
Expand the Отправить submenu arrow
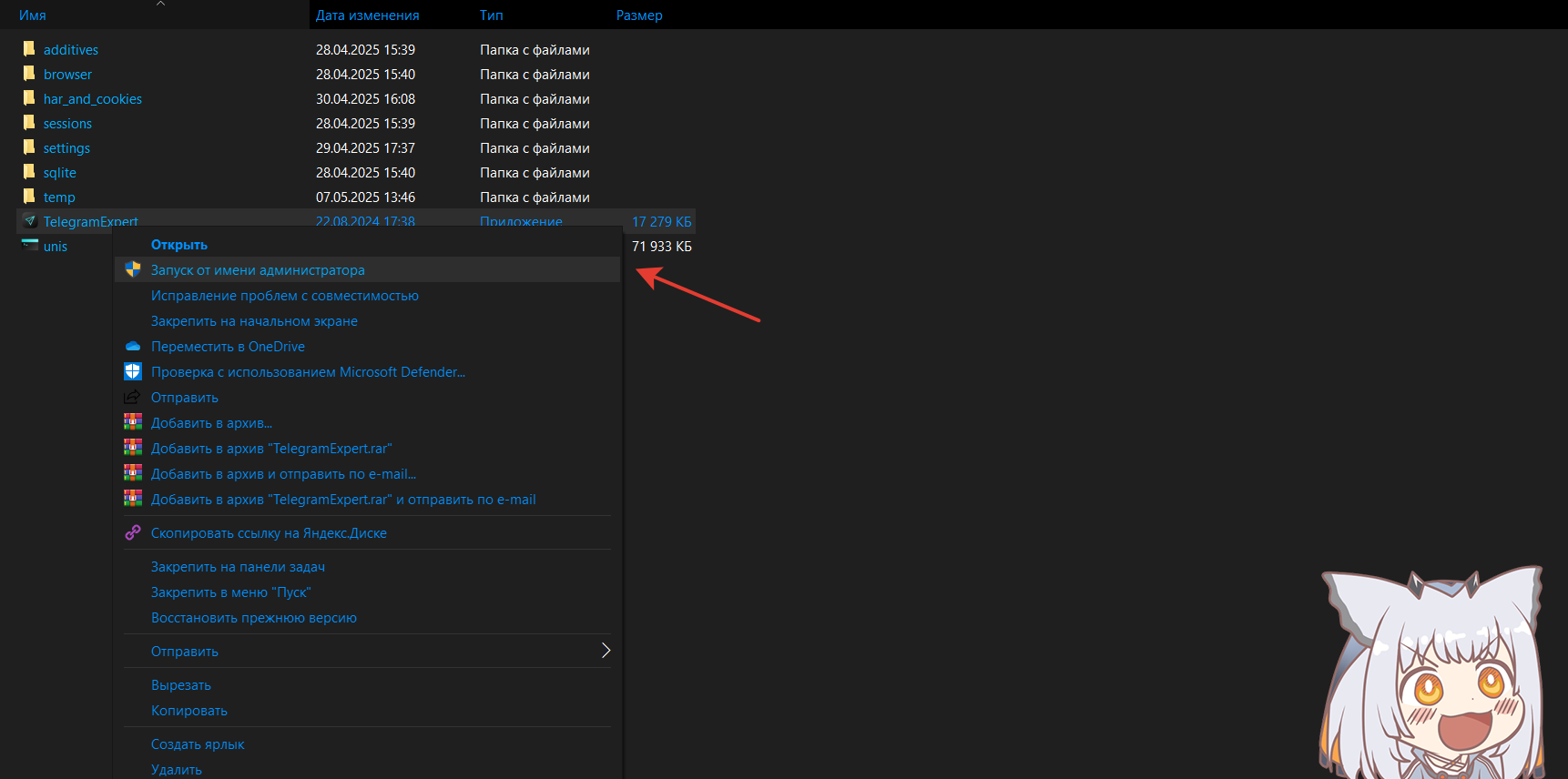coord(606,651)
